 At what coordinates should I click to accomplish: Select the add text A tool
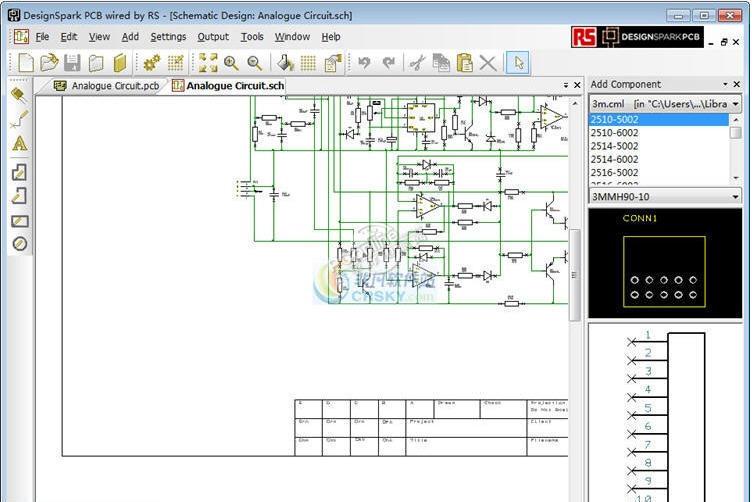(19, 143)
